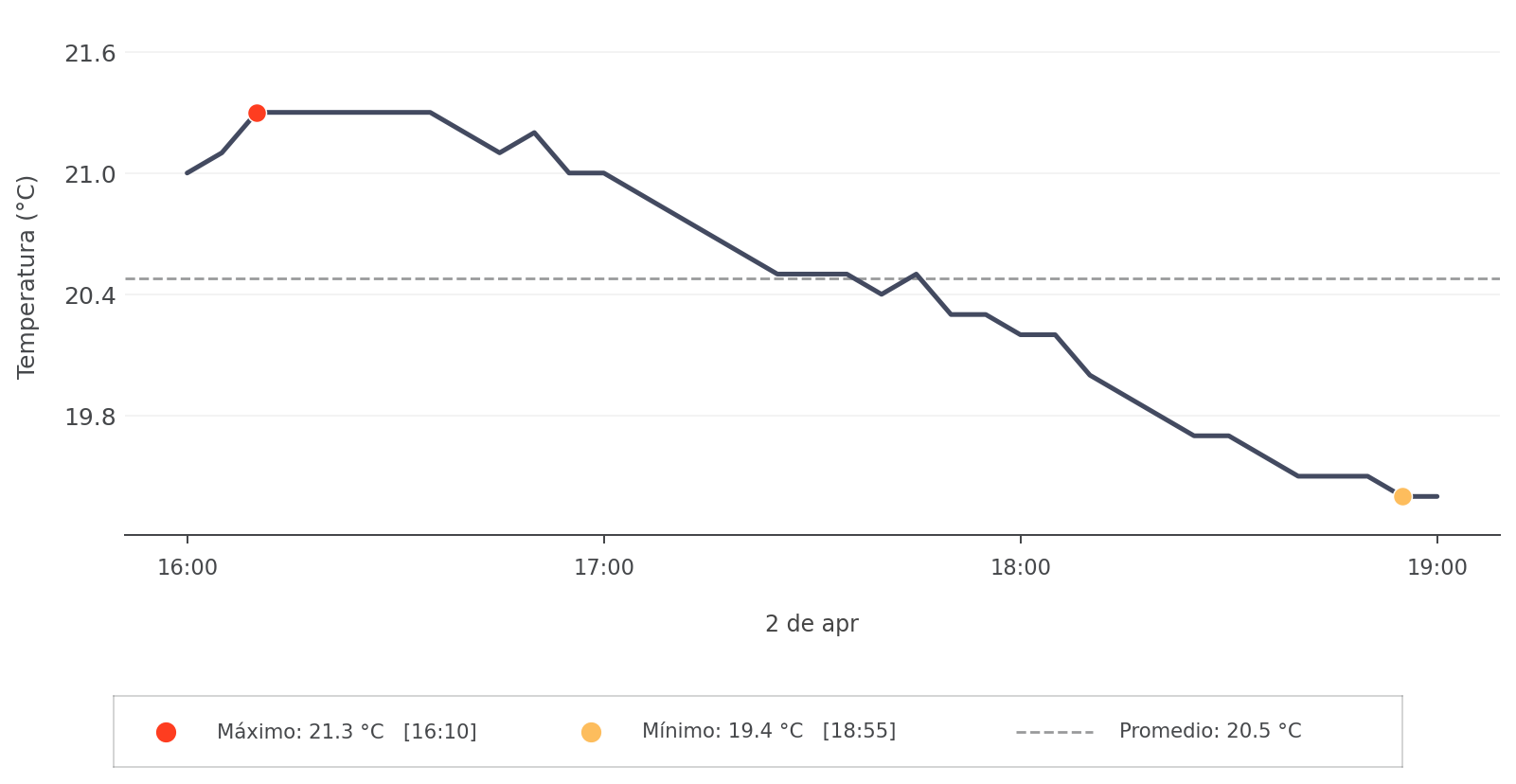The width and height of the screenshot is (1516, 784).
Task: Select the 'Promedio: 20.5 °C' legend label
Action: tap(1209, 731)
